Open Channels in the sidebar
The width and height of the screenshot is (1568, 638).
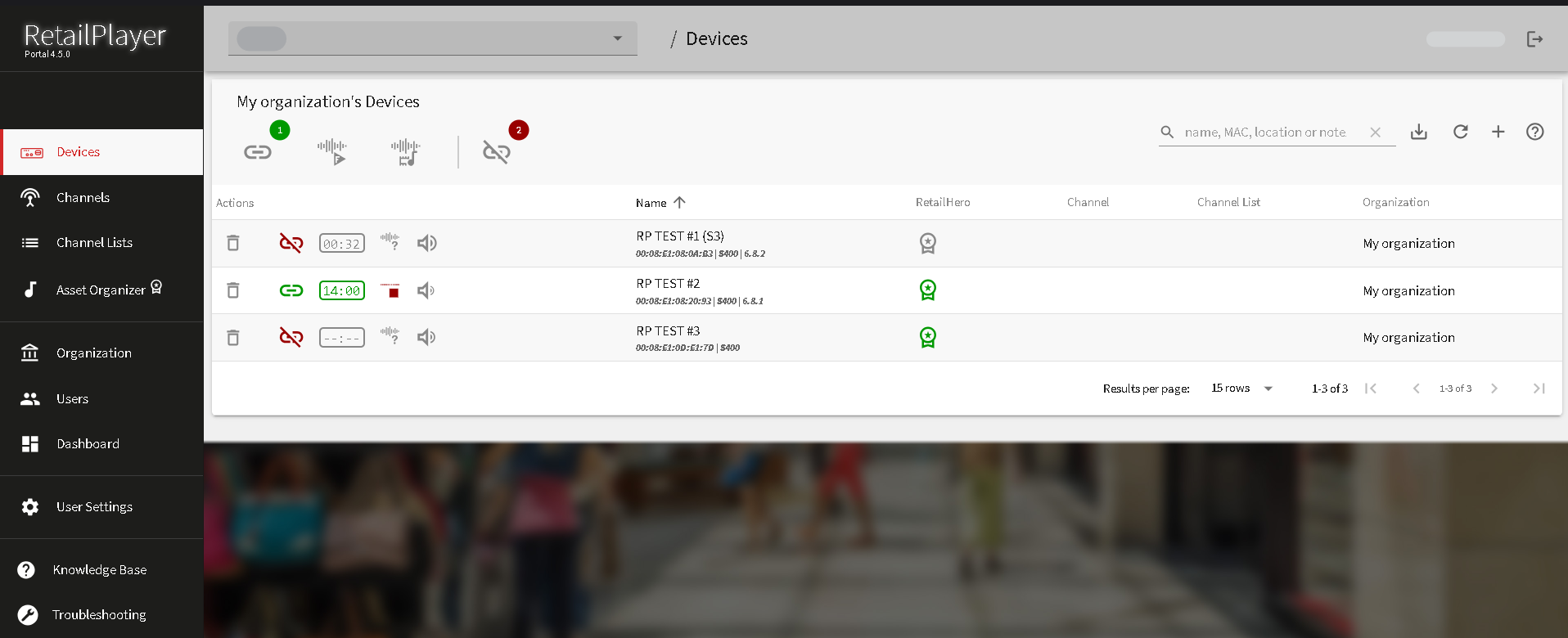pos(83,197)
